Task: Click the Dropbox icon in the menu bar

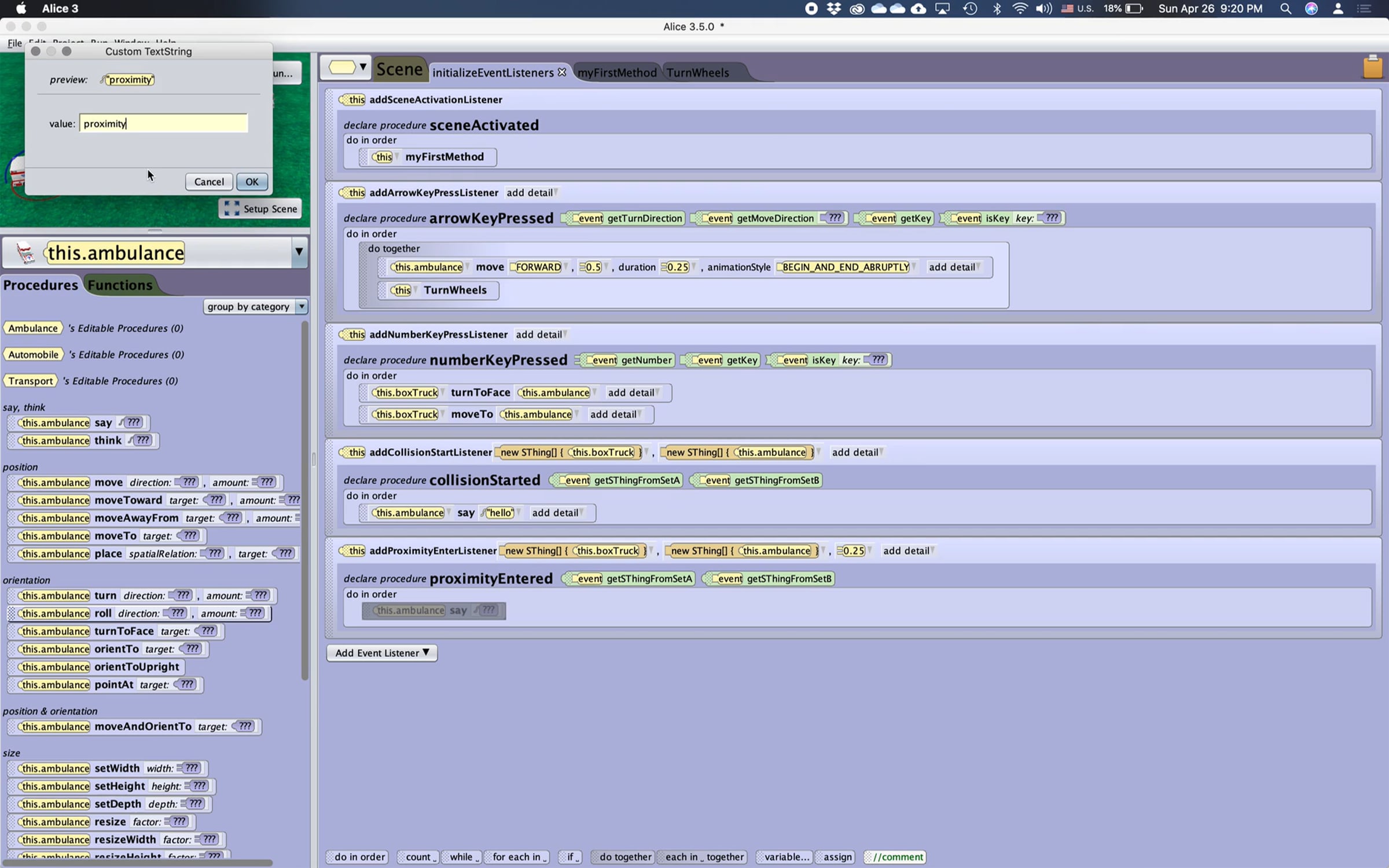Action: click(x=833, y=9)
